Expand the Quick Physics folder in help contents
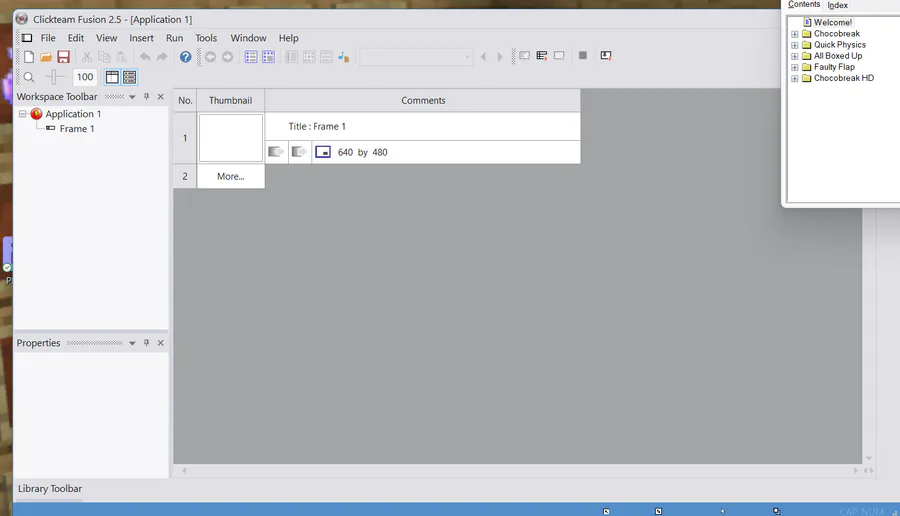 [795, 45]
